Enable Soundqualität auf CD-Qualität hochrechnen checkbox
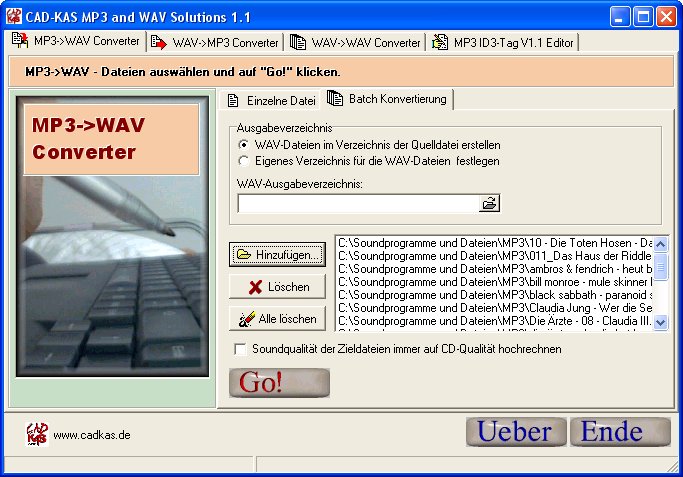The width and height of the screenshot is (683, 477). (x=240, y=349)
